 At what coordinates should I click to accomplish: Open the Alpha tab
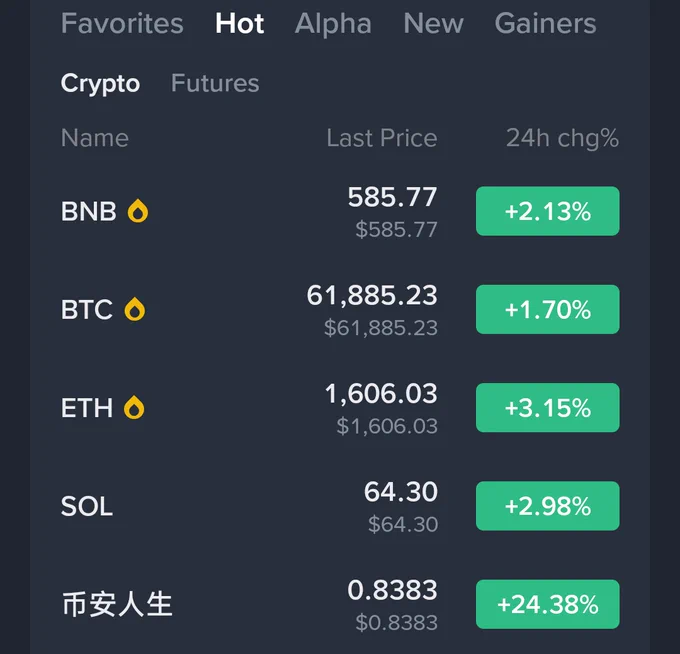pos(333,23)
